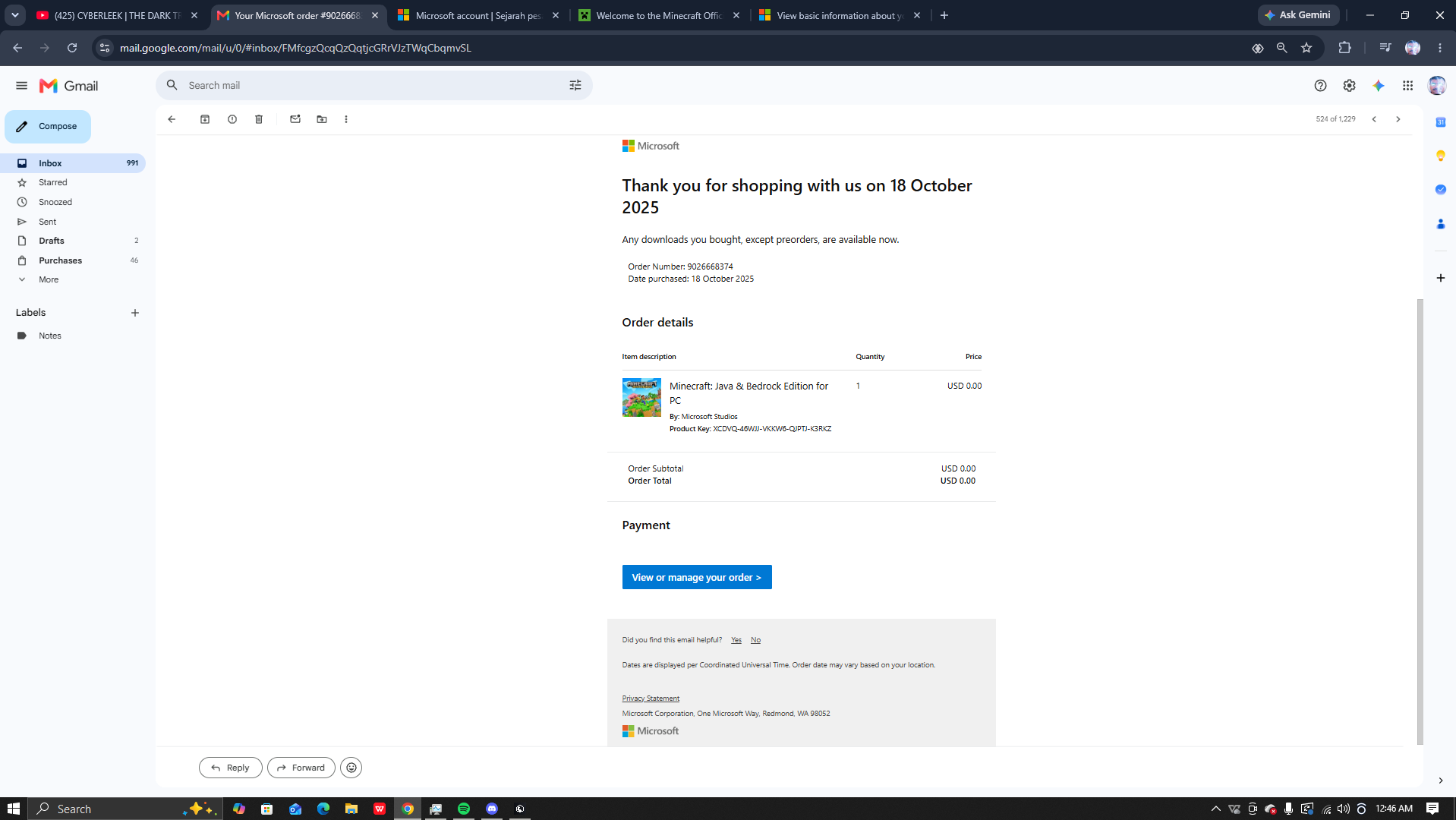1456x820 pixels.
Task: Open Gmail Support help icon
Action: 1320,86
